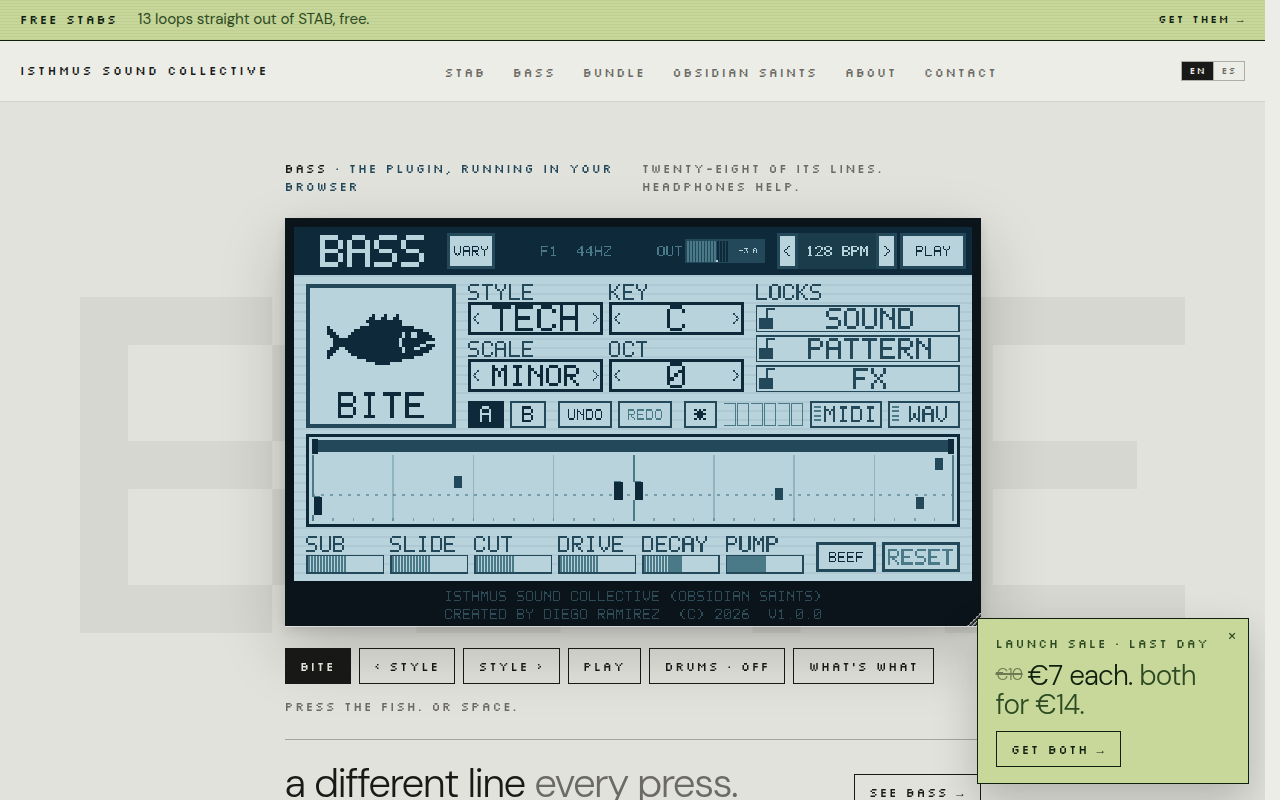This screenshot has height=800, width=1280.
Task: Select next STYLE with right chevron
Action: point(595,319)
